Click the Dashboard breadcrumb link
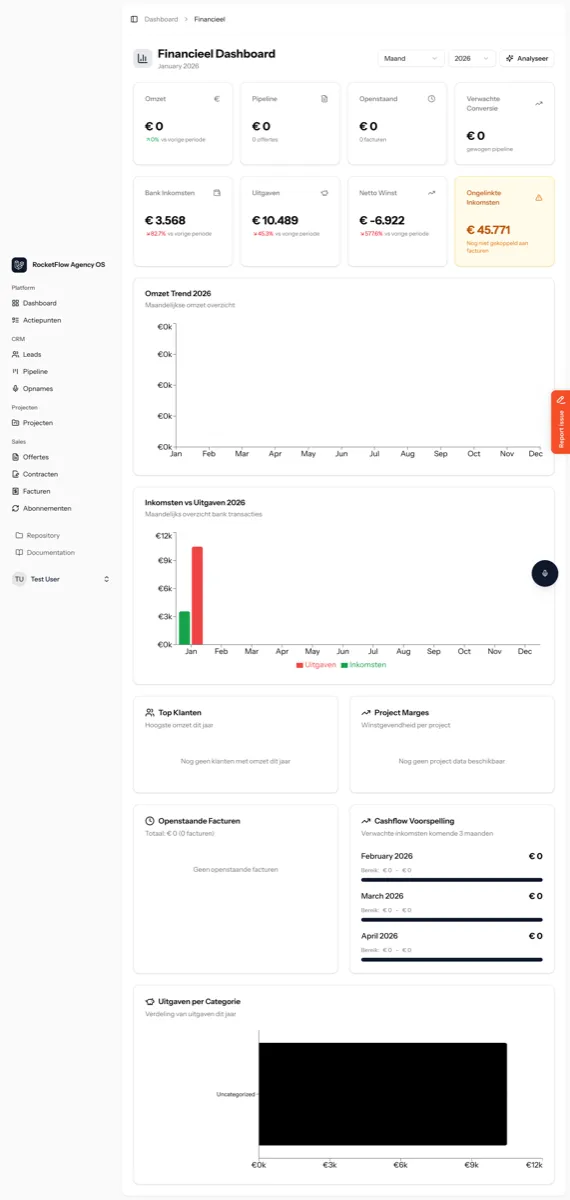This screenshot has width=570, height=1200. (x=161, y=19)
